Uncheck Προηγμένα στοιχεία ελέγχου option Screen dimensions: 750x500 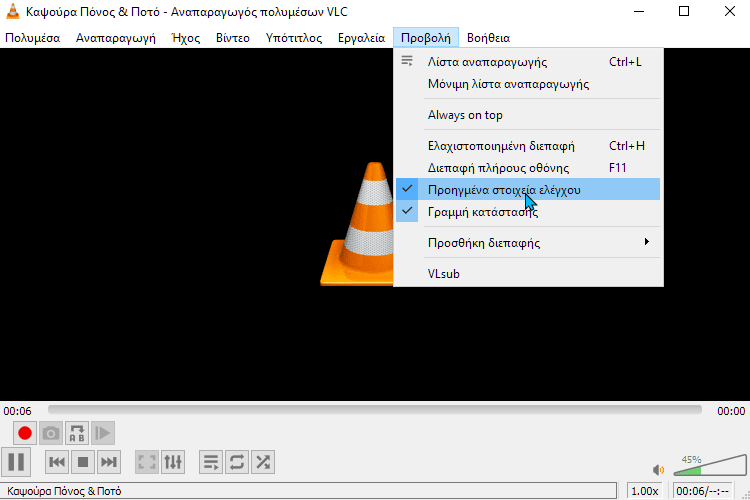(528, 189)
